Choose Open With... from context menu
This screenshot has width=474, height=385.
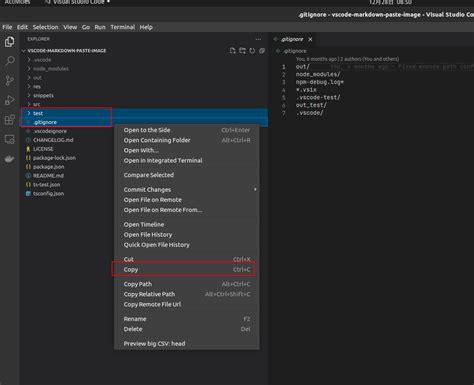point(187,150)
